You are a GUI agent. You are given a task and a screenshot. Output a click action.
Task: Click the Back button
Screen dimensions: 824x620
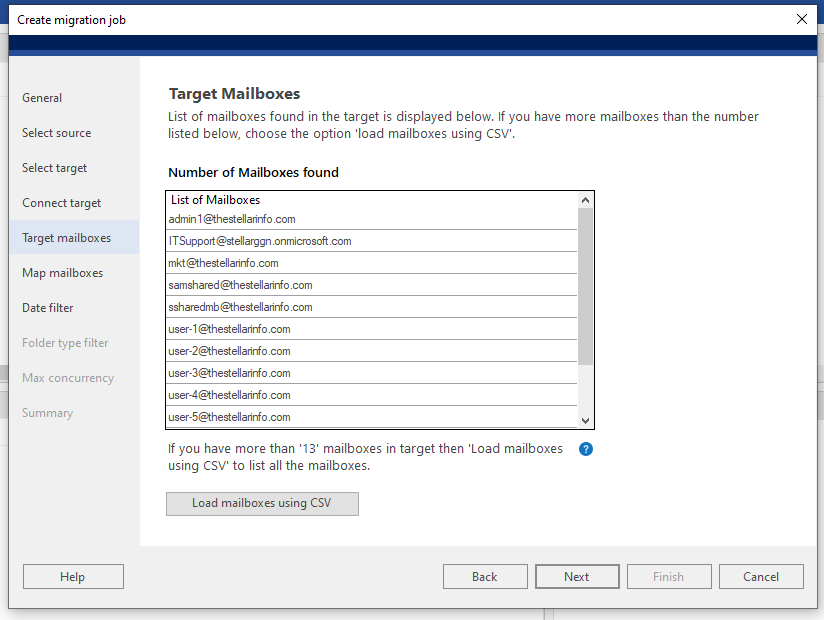[485, 576]
